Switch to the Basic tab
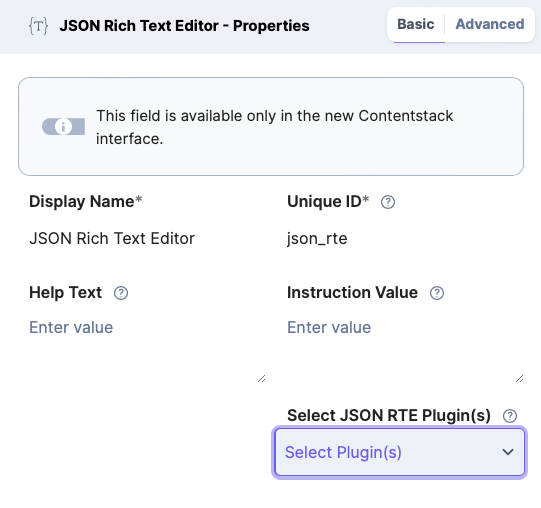 coord(415,25)
